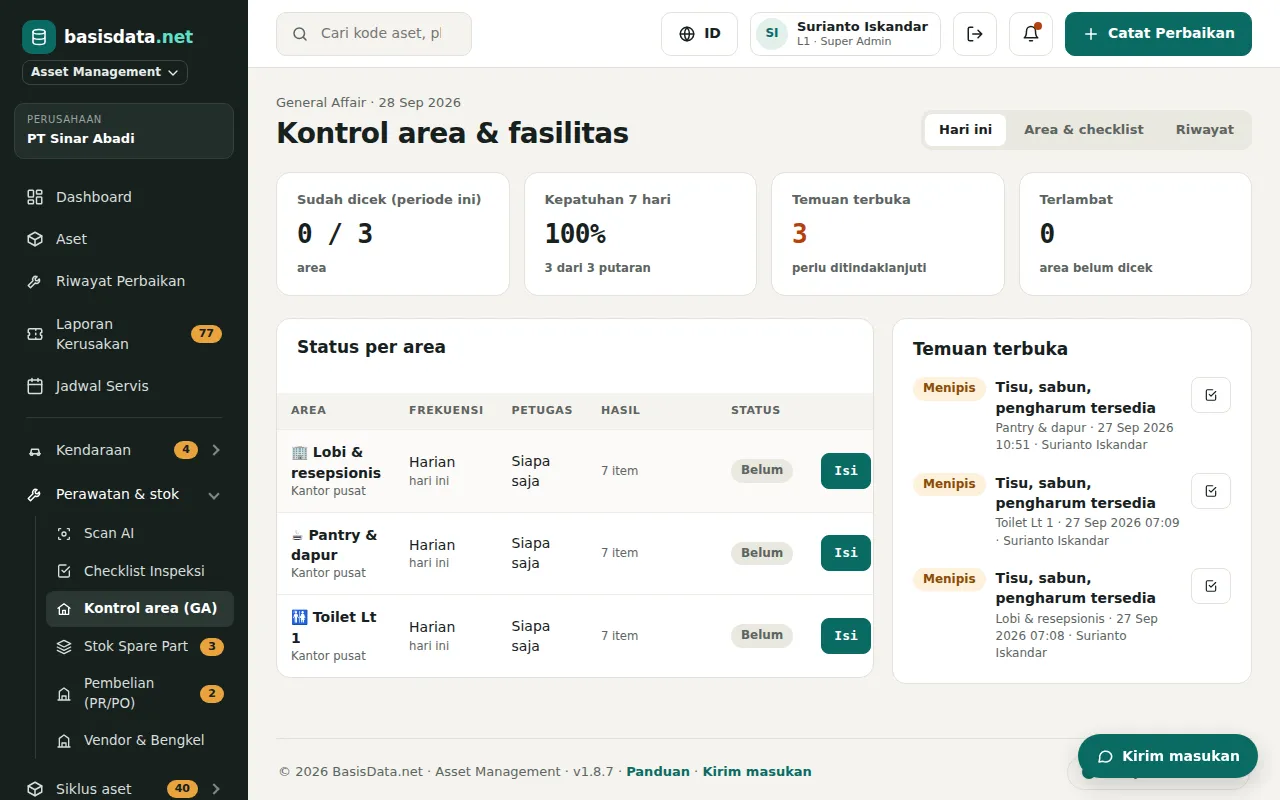Switch to the Area & checklist tab
The width and height of the screenshot is (1280, 800).
[1084, 130]
